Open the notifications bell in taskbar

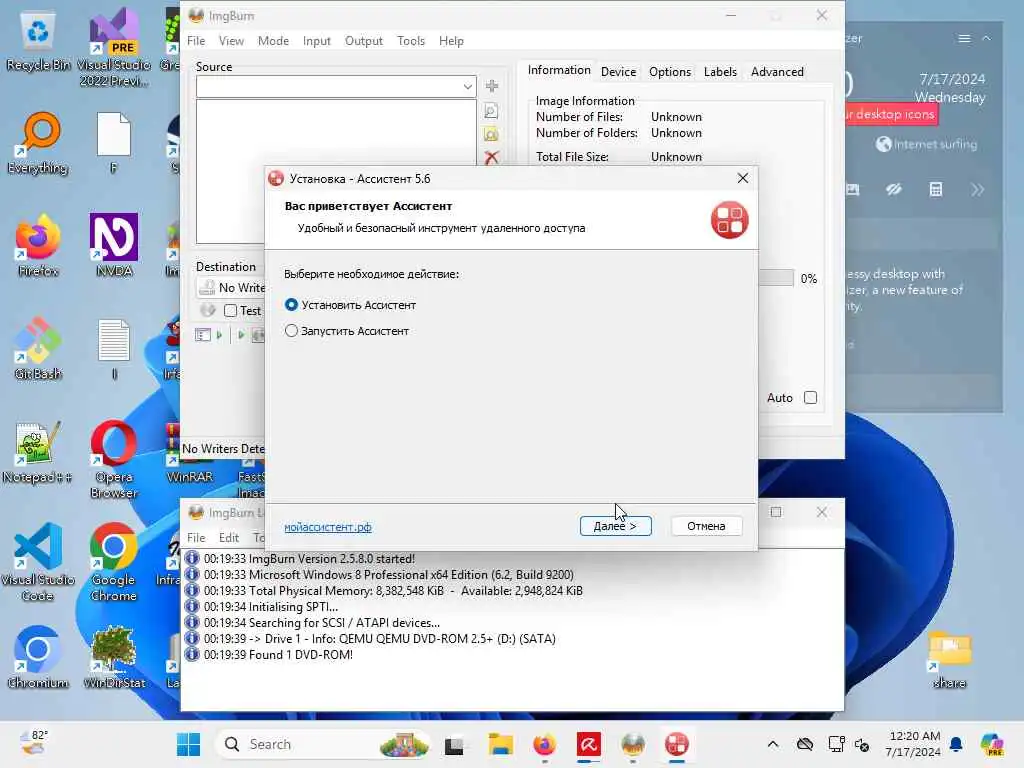point(956,744)
